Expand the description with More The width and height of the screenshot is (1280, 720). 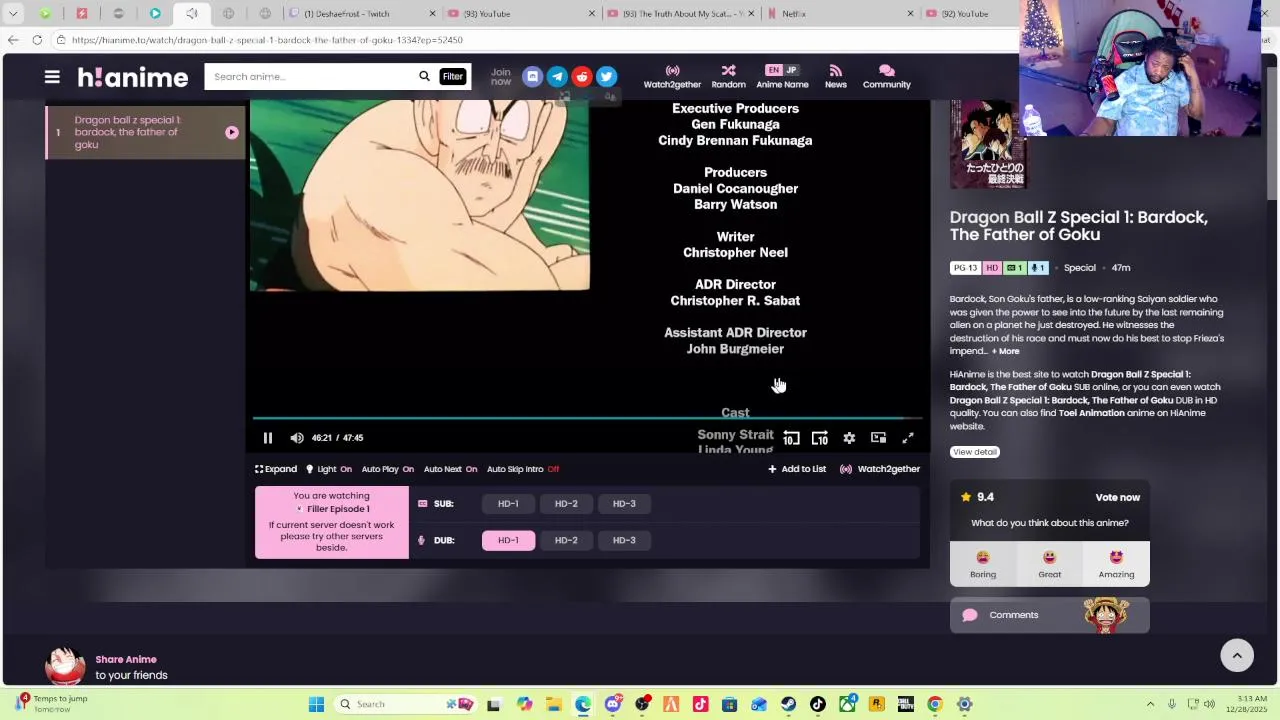[1006, 351]
